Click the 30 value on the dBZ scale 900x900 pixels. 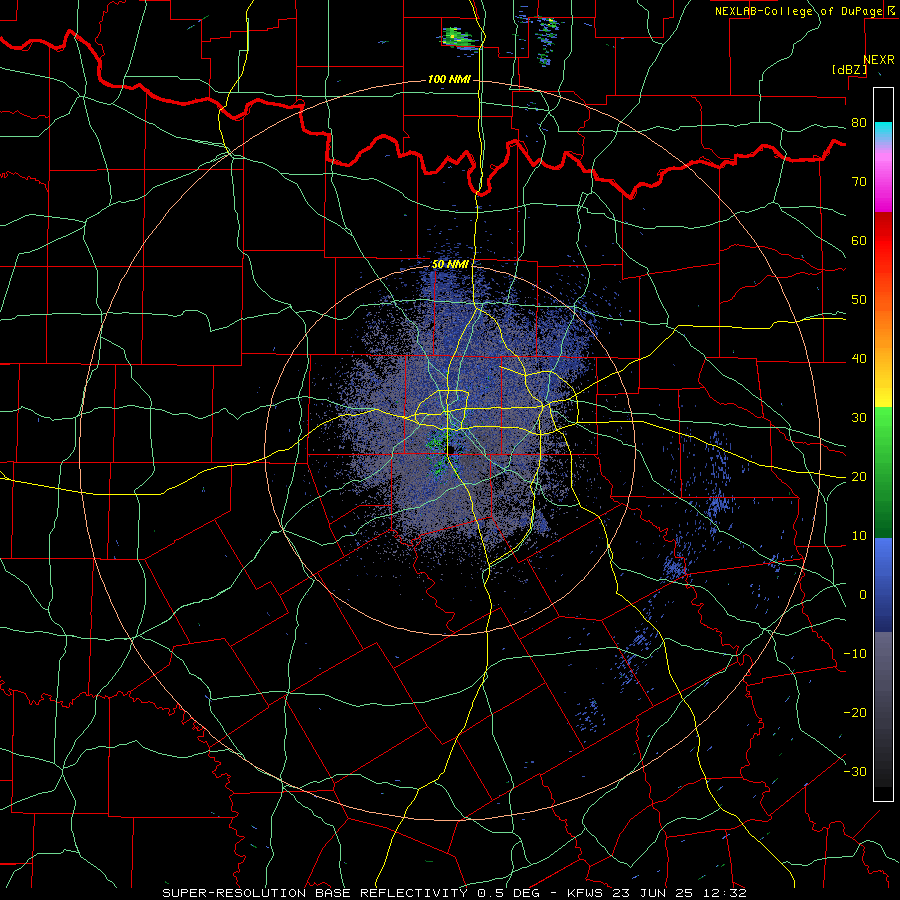click(x=859, y=418)
